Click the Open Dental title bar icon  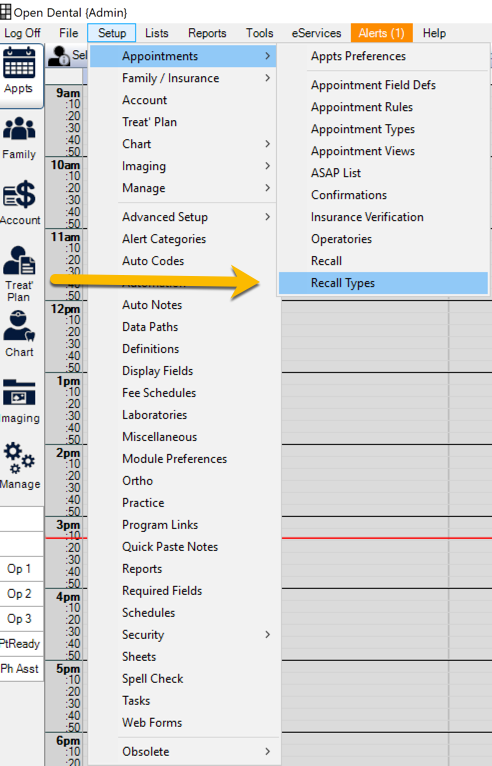5,12
